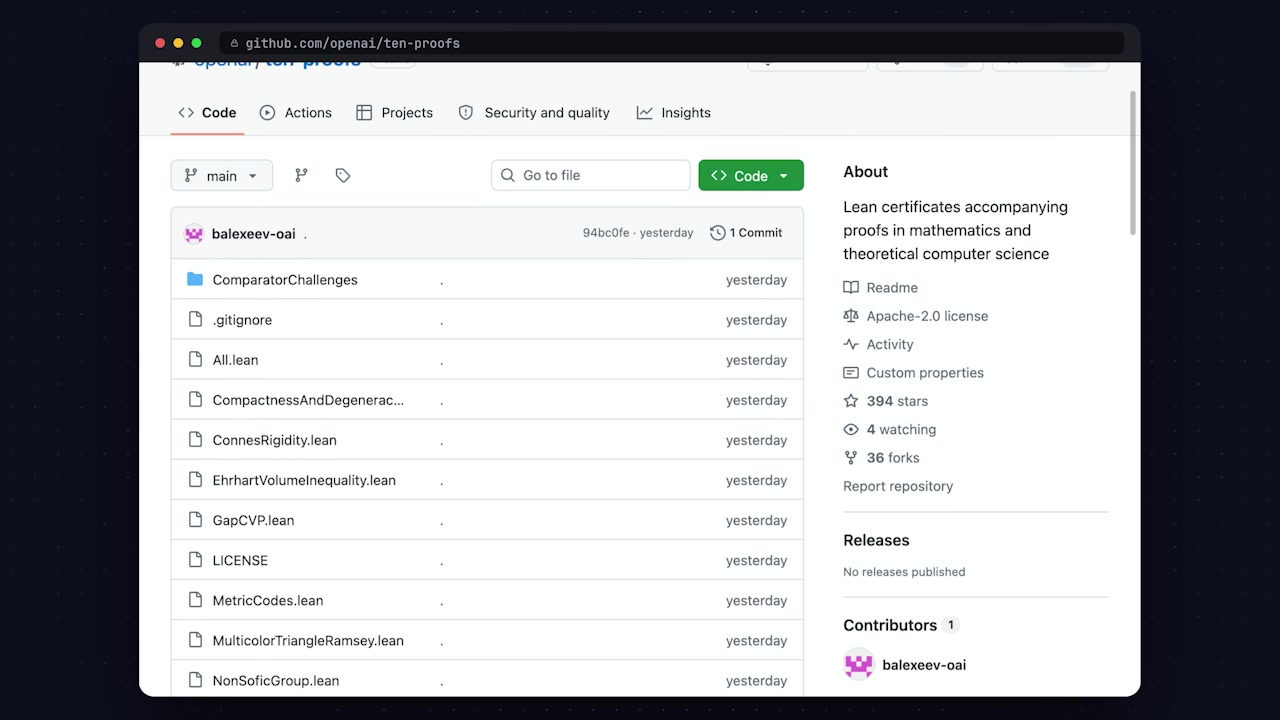View the 394 stars list
This screenshot has height=720, width=1280.
click(x=897, y=401)
